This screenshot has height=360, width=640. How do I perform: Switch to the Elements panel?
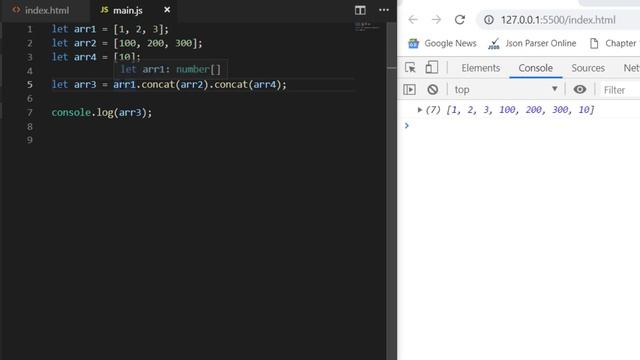[480, 68]
